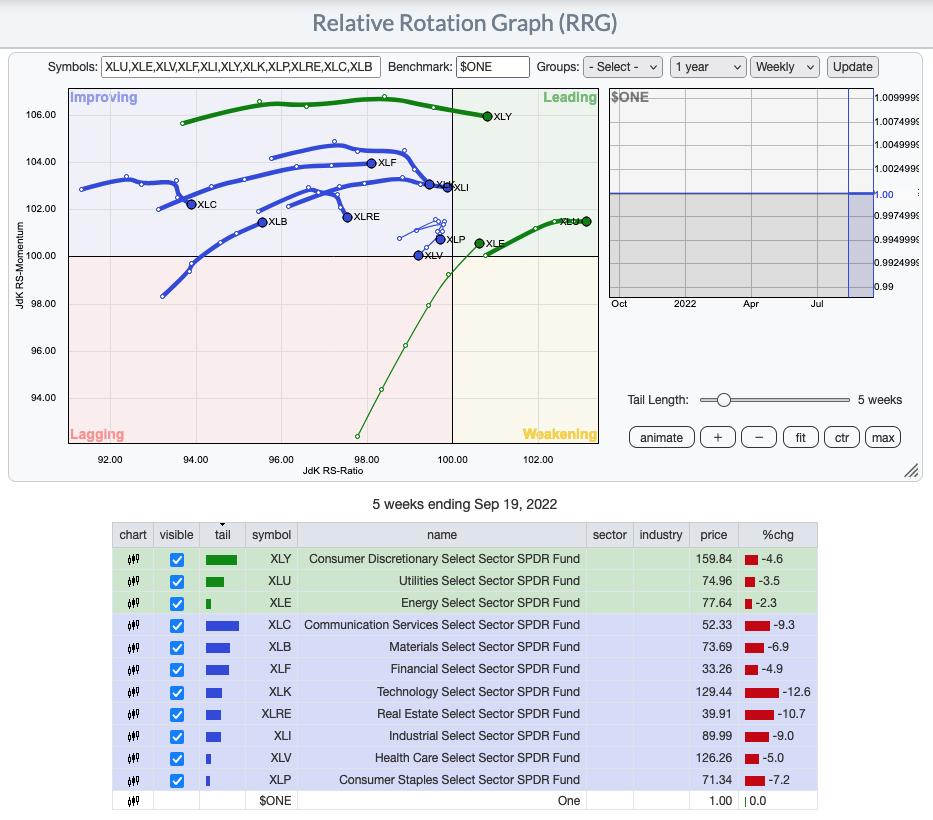933x820 pixels.
Task: Sort table by sector column header
Action: 609,535
